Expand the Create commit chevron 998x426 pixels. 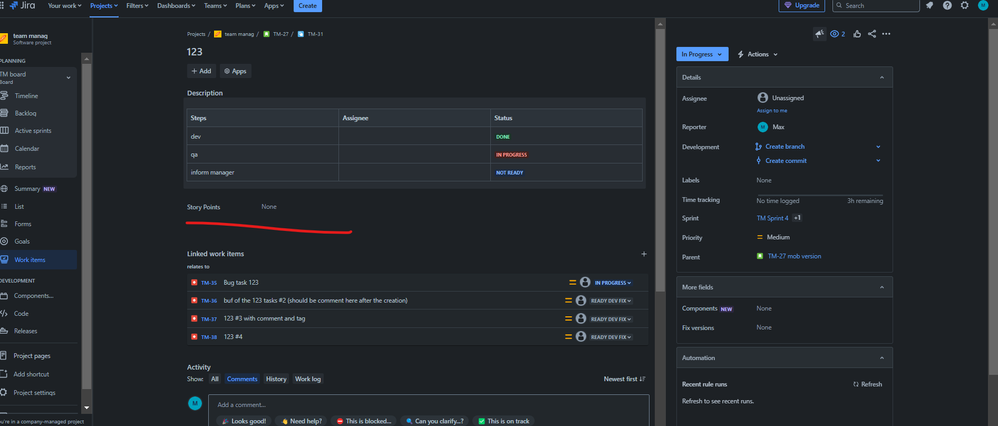pyautogui.click(x=878, y=160)
